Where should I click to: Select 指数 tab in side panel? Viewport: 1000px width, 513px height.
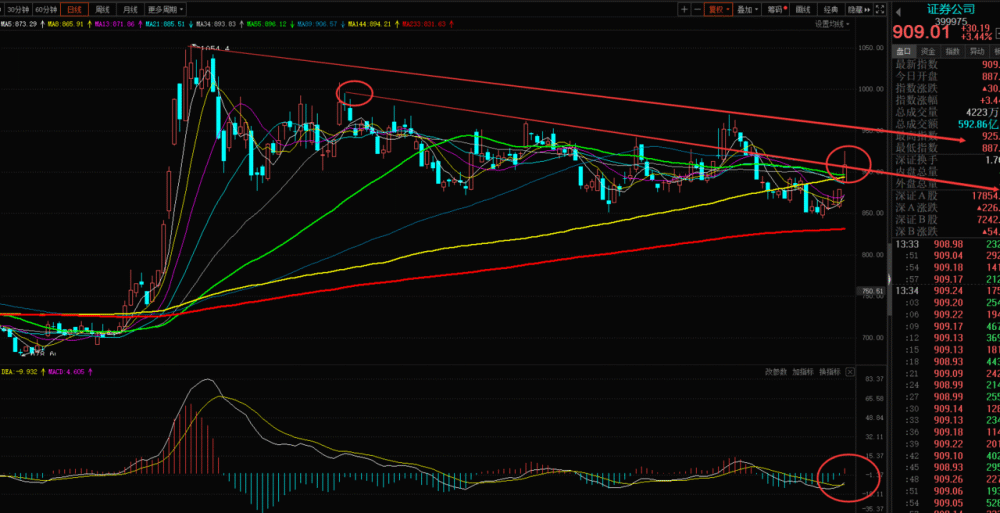tap(953, 51)
